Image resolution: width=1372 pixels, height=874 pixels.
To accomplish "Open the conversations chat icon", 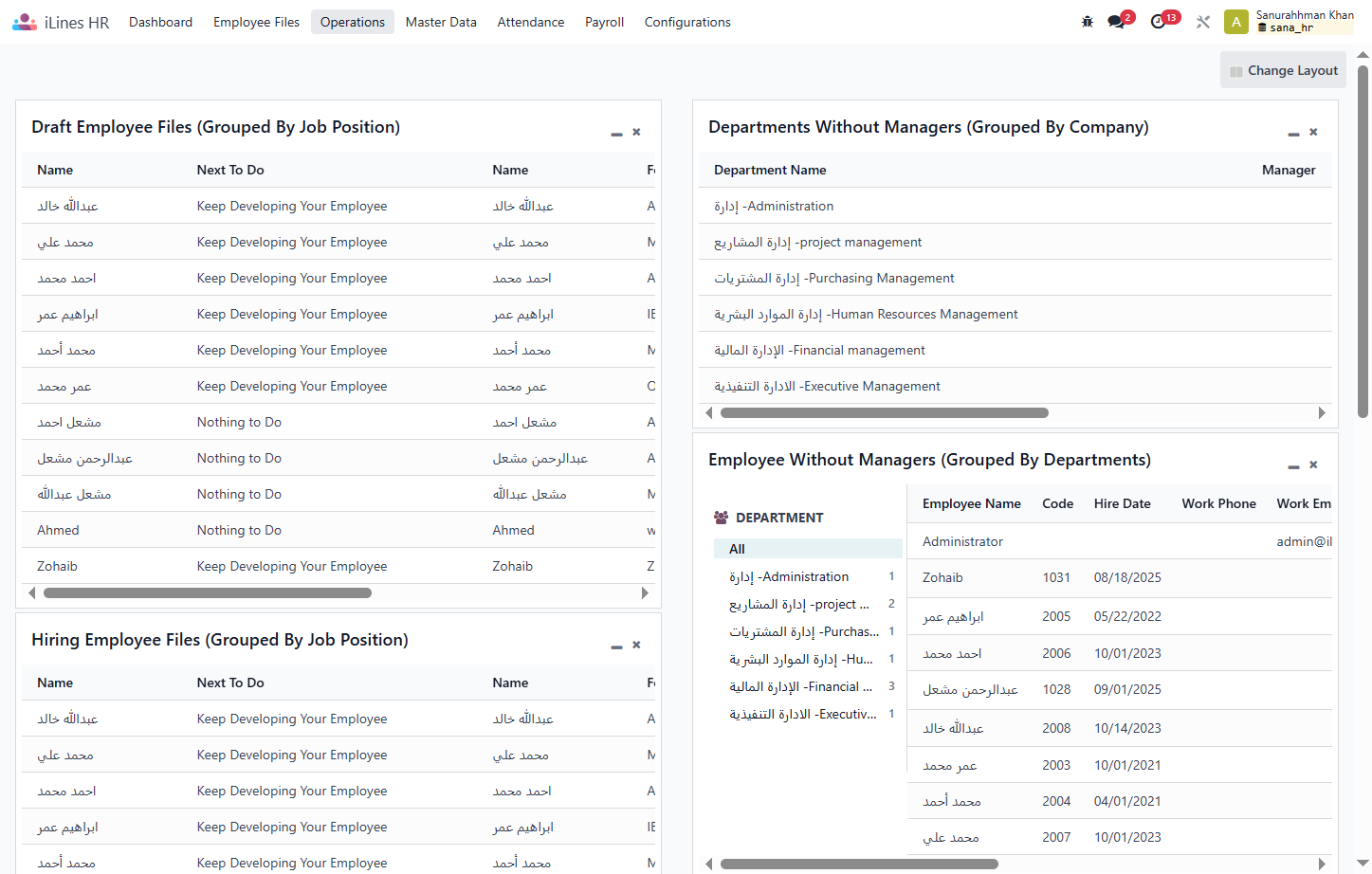I will pos(1116,22).
